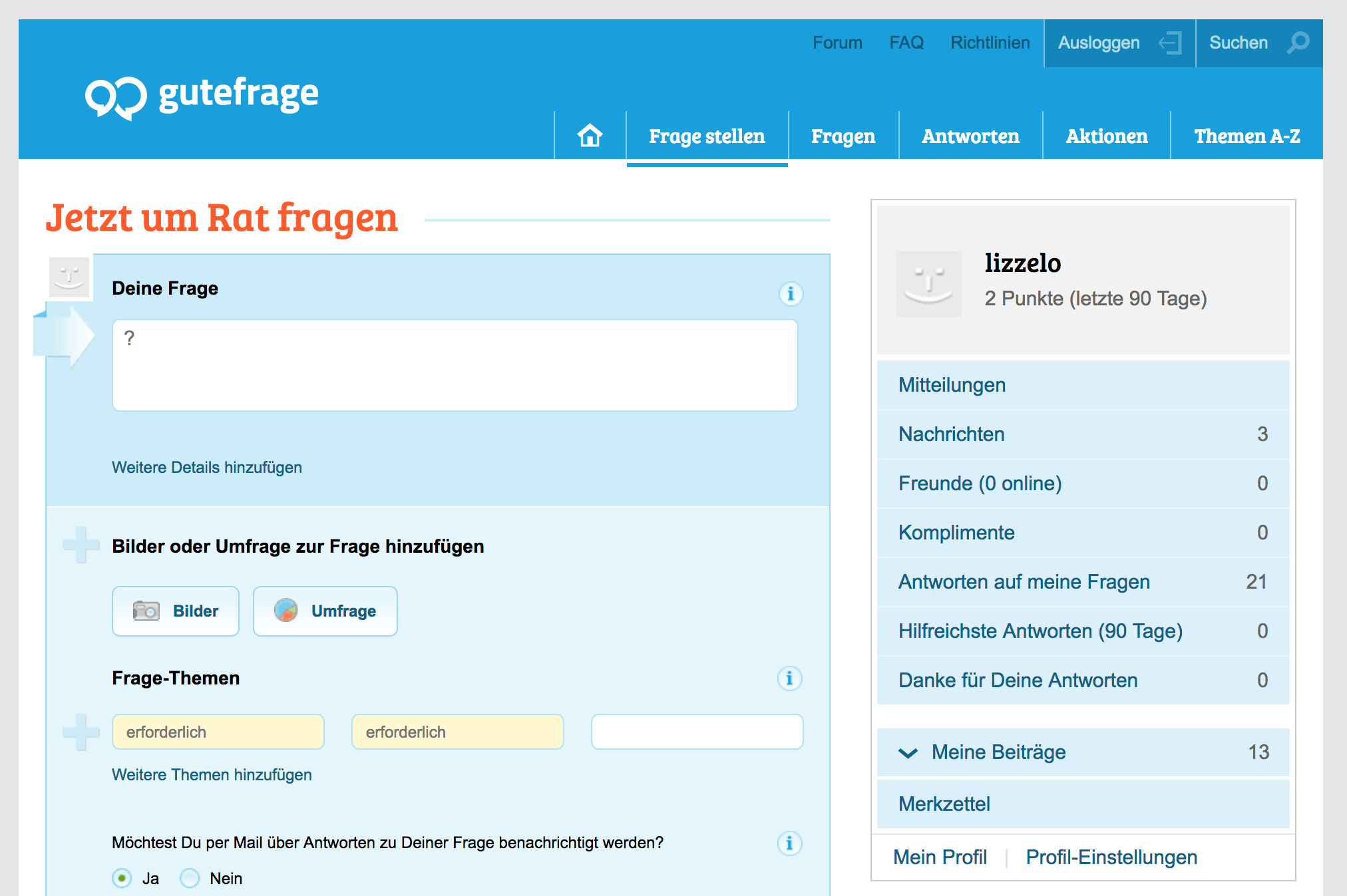Viewport: 1347px width, 896px height.
Task: Click the search magnifier icon
Action: (1298, 43)
